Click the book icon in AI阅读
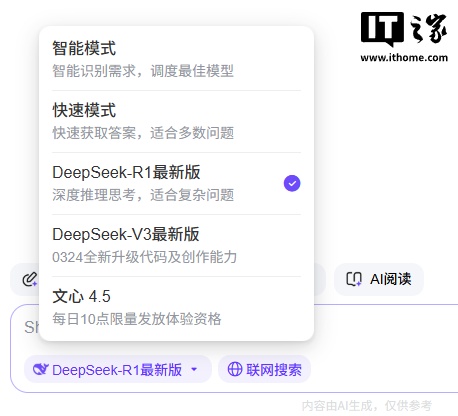The image size is (458, 416). 354,279
